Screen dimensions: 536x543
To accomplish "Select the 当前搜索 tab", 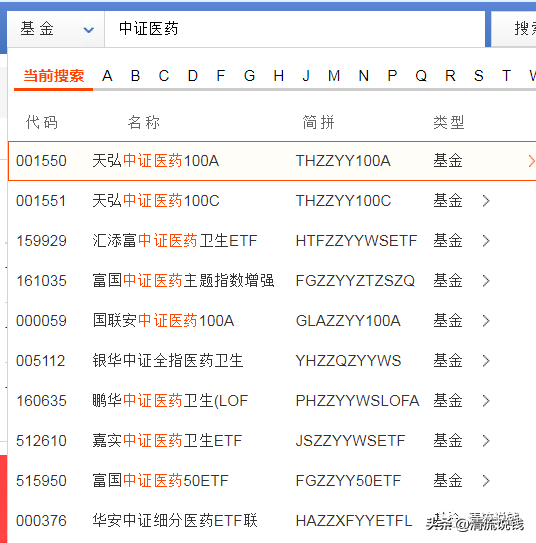I will pos(54,76).
